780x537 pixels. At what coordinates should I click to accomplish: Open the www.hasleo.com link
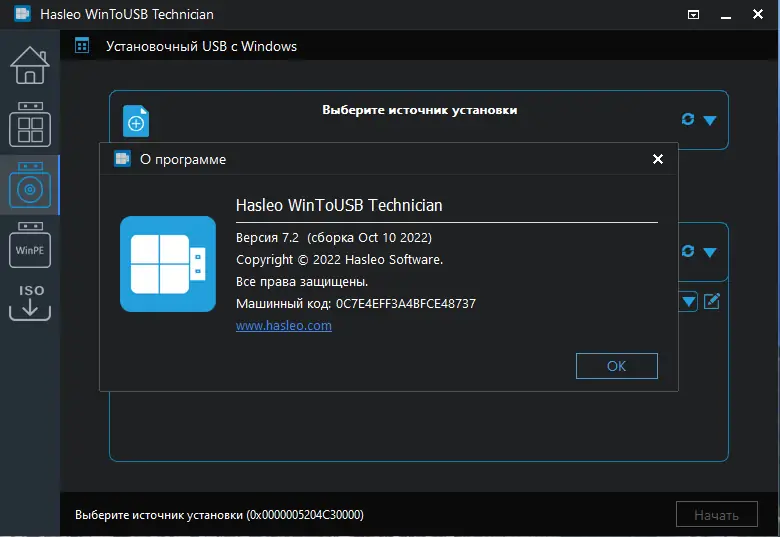[x=284, y=326]
